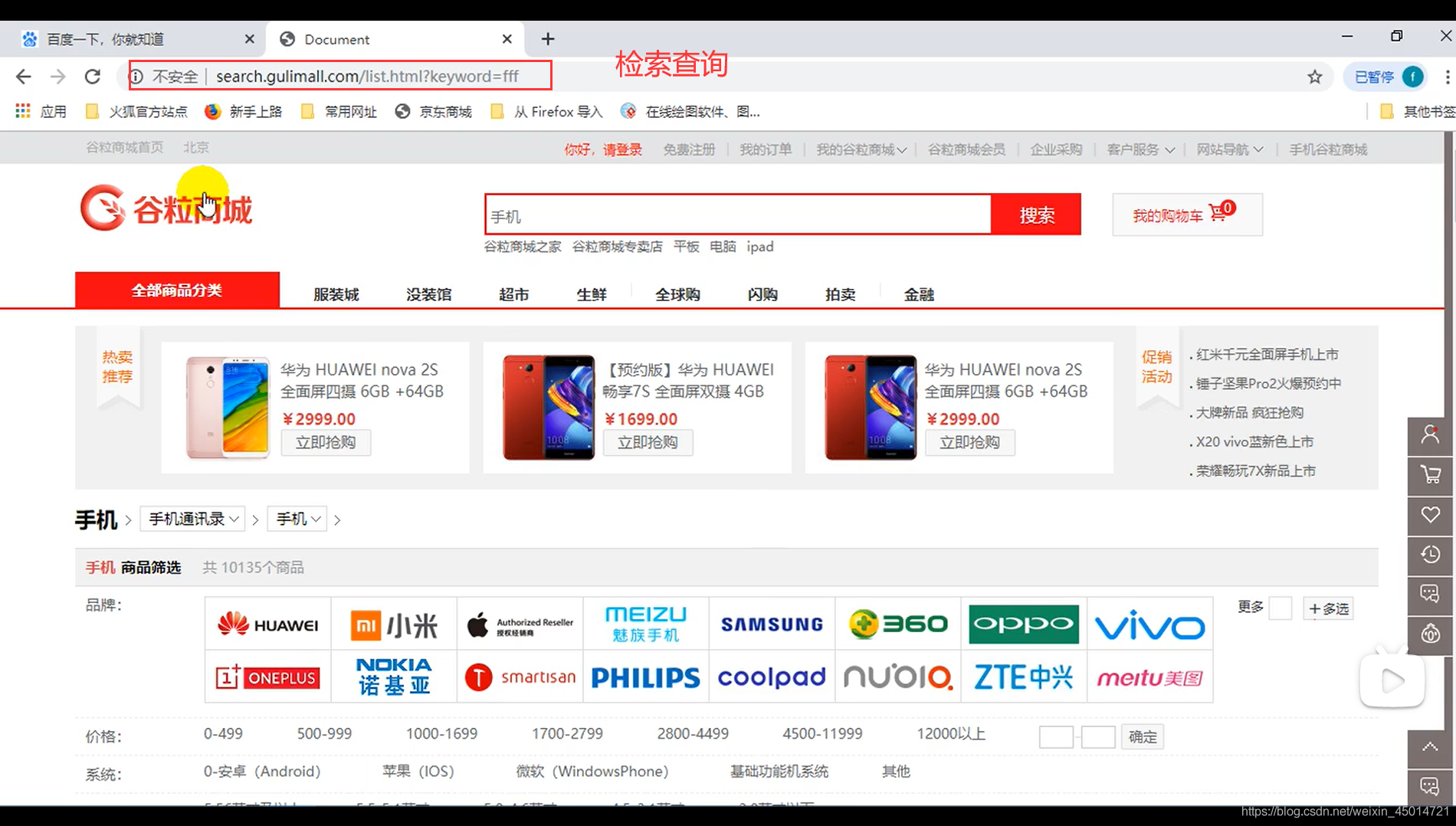Image resolution: width=1456 pixels, height=826 pixels.
Task: Select the MEIZU 魅族手机 brand
Action: [646, 624]
